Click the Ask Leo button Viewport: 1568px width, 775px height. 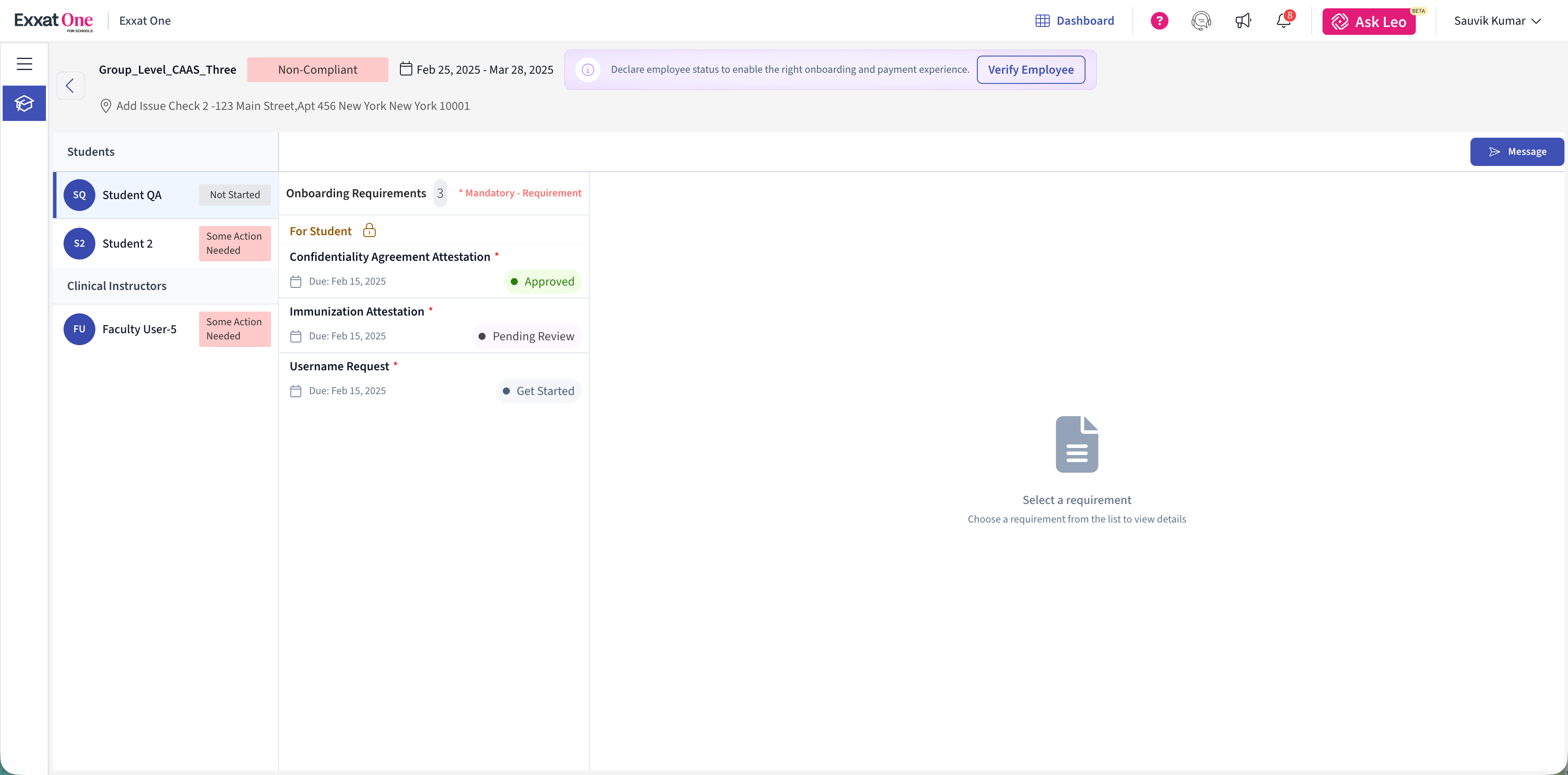tap(1368, 22)
